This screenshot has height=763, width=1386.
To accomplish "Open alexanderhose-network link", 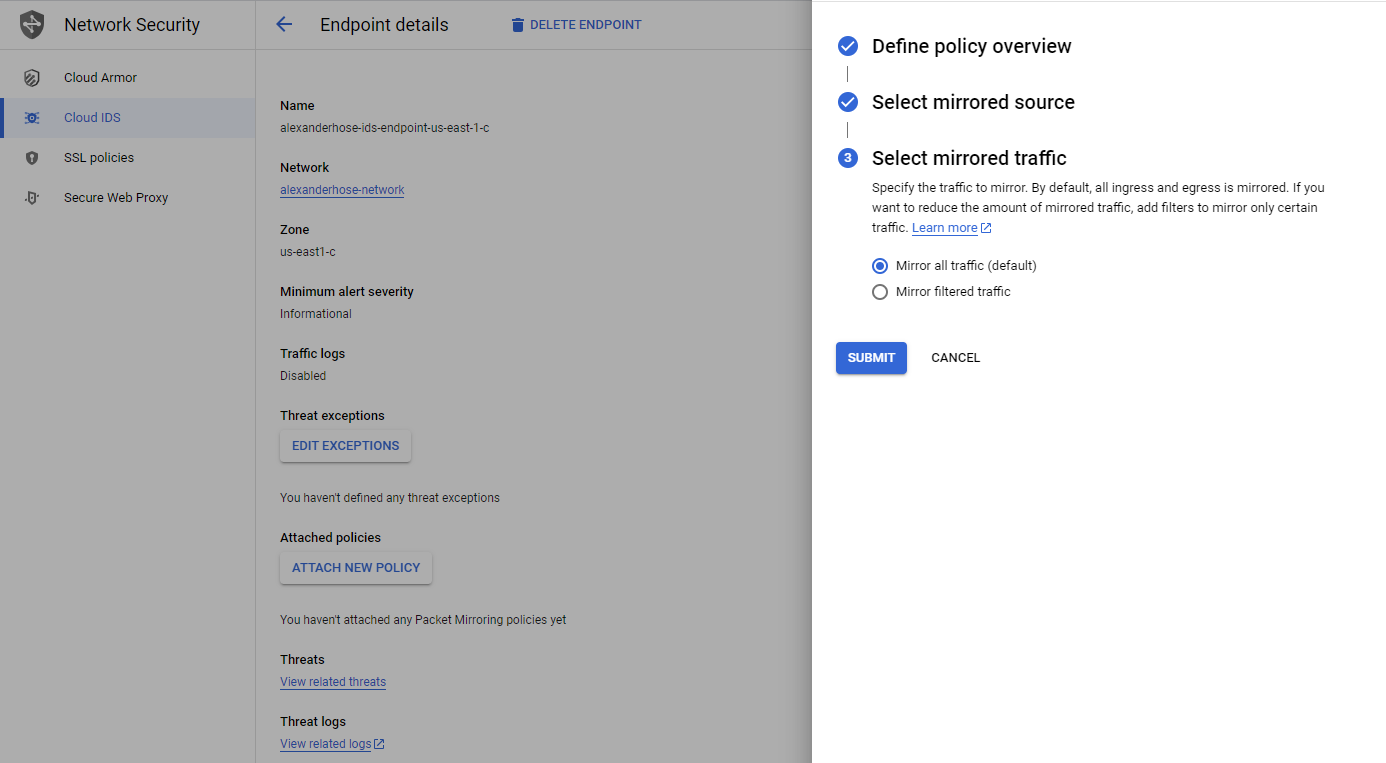I will (x=342, y=190).
